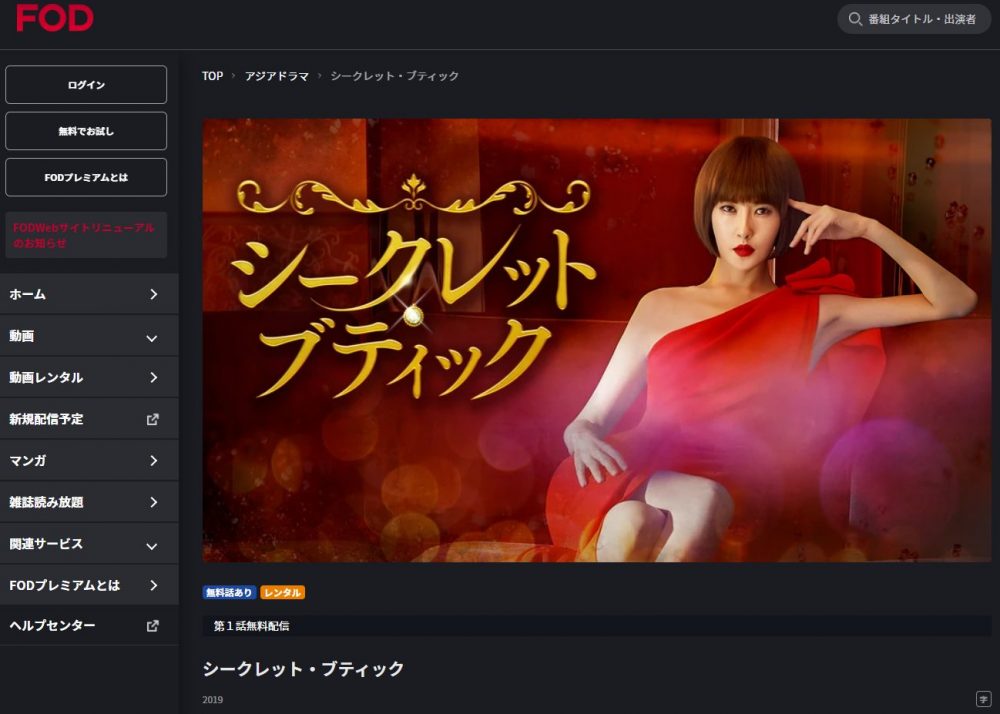
Task: Click the external link icon for ヘルプセンター
Action: pyautogui.click(x=152, y=626)
